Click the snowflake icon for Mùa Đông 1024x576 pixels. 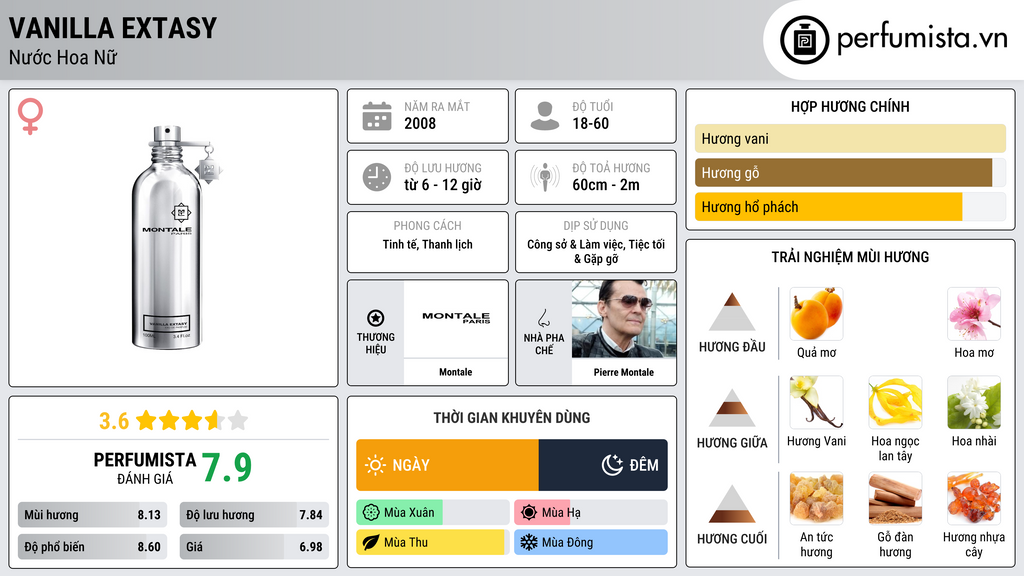tap(529, 542)
